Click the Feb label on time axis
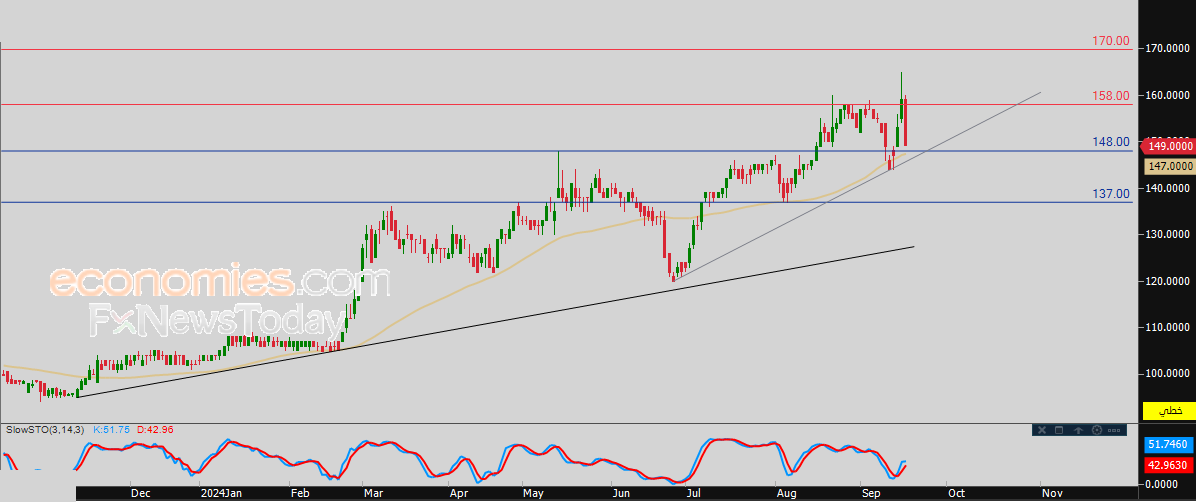The width and height of the screenshot is (1196, 502). click(301, 494)
